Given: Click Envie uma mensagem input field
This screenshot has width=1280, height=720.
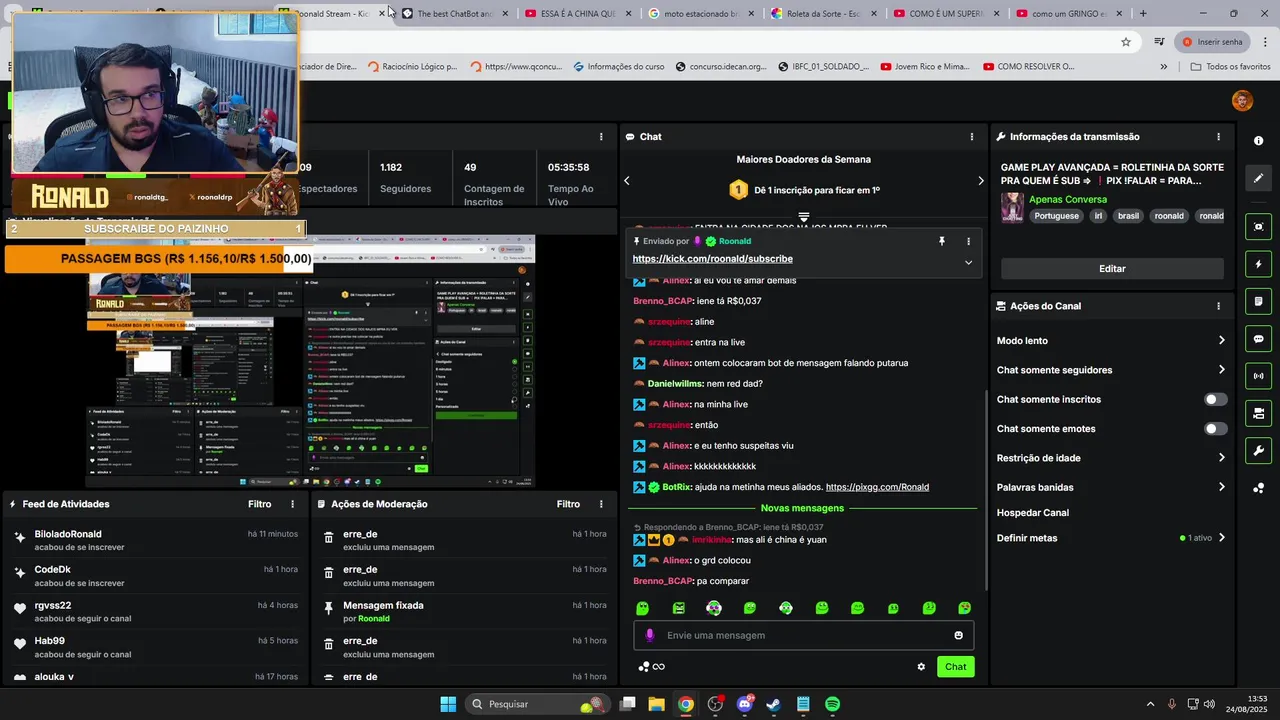Looking at the screenshot, I should (x=804, y=635).
